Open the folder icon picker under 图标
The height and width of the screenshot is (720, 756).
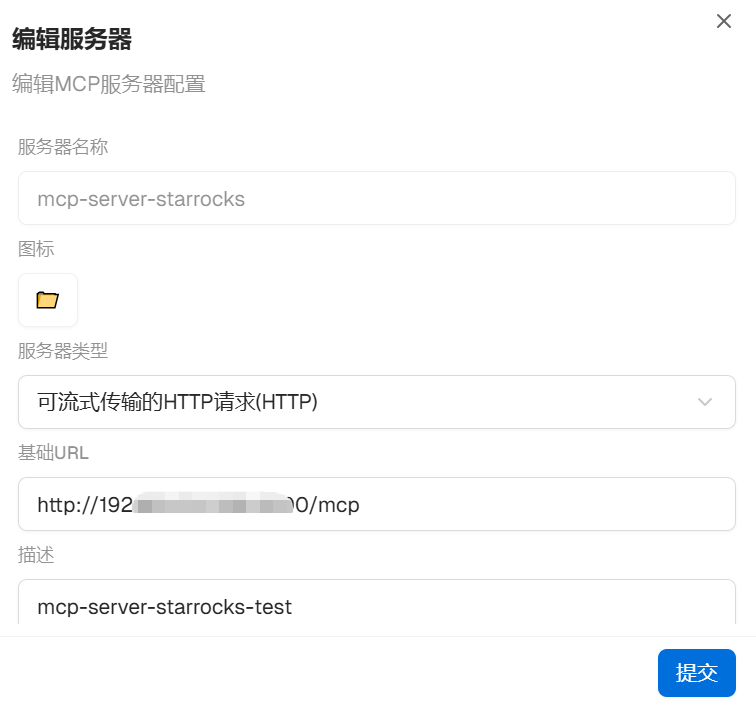coord(48,300)
